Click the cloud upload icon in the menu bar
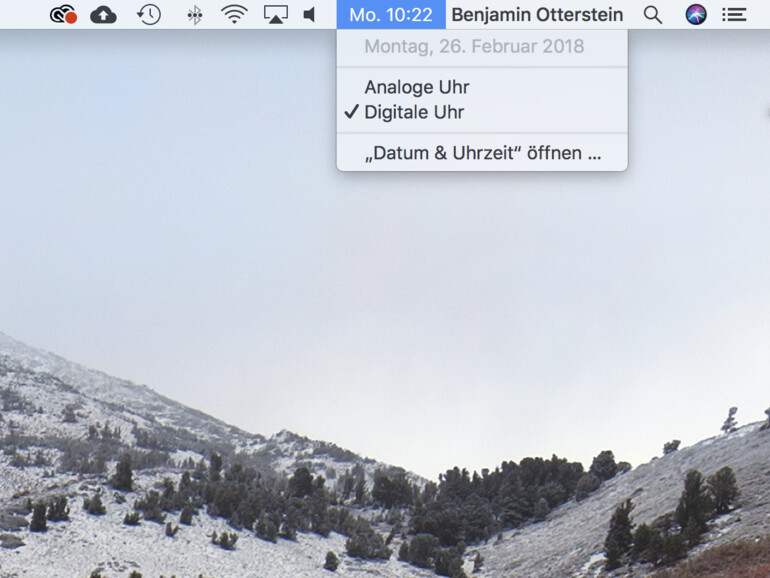 tap(103, 15)
